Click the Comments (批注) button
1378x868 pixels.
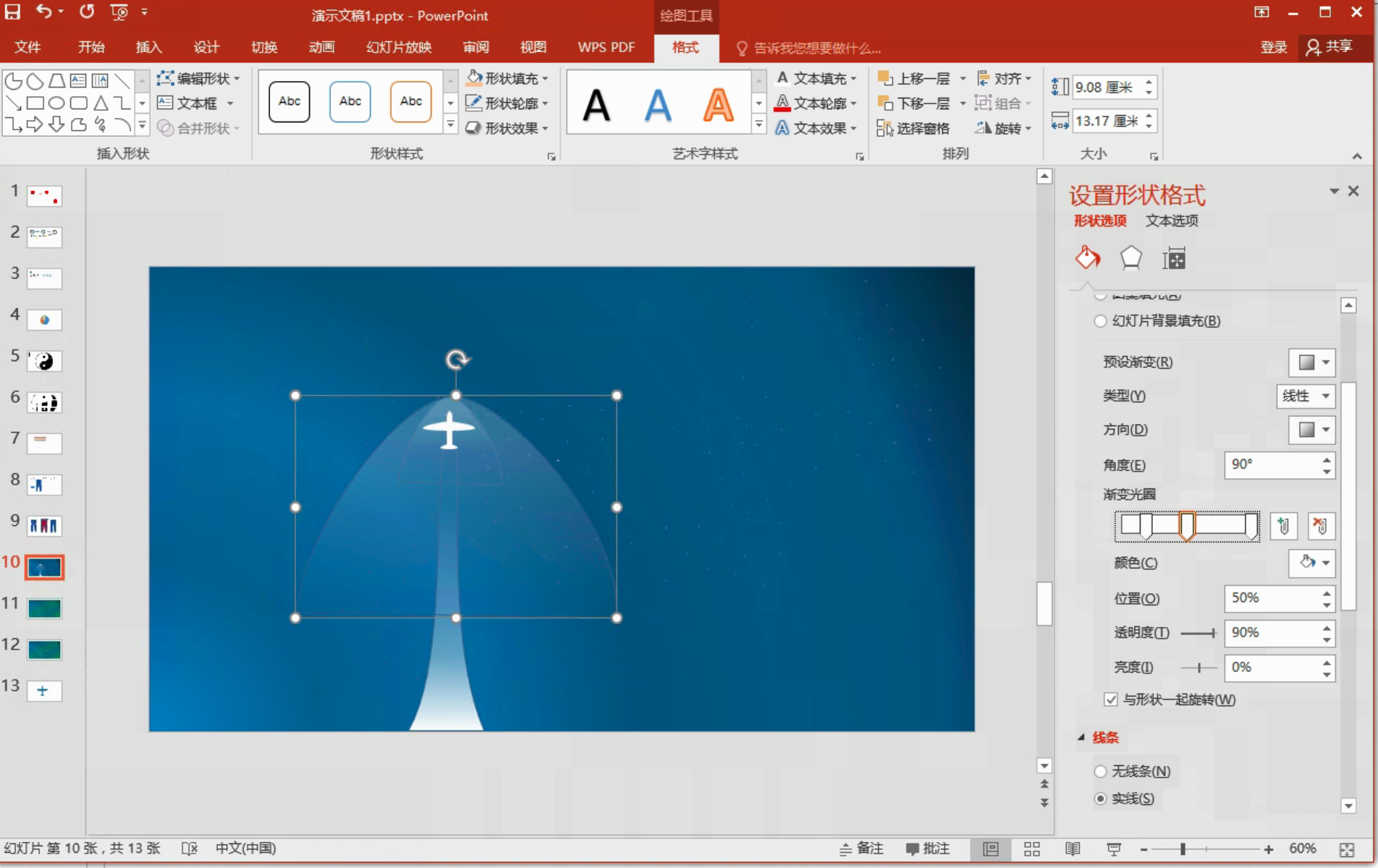point(927,848)
